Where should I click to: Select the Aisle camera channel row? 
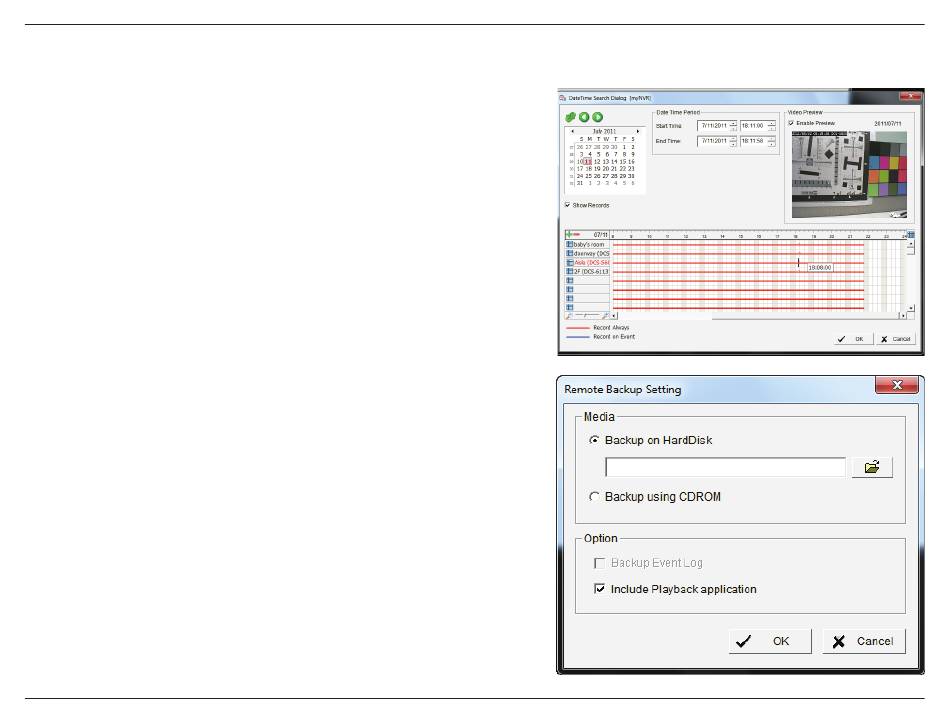[592, 262]
